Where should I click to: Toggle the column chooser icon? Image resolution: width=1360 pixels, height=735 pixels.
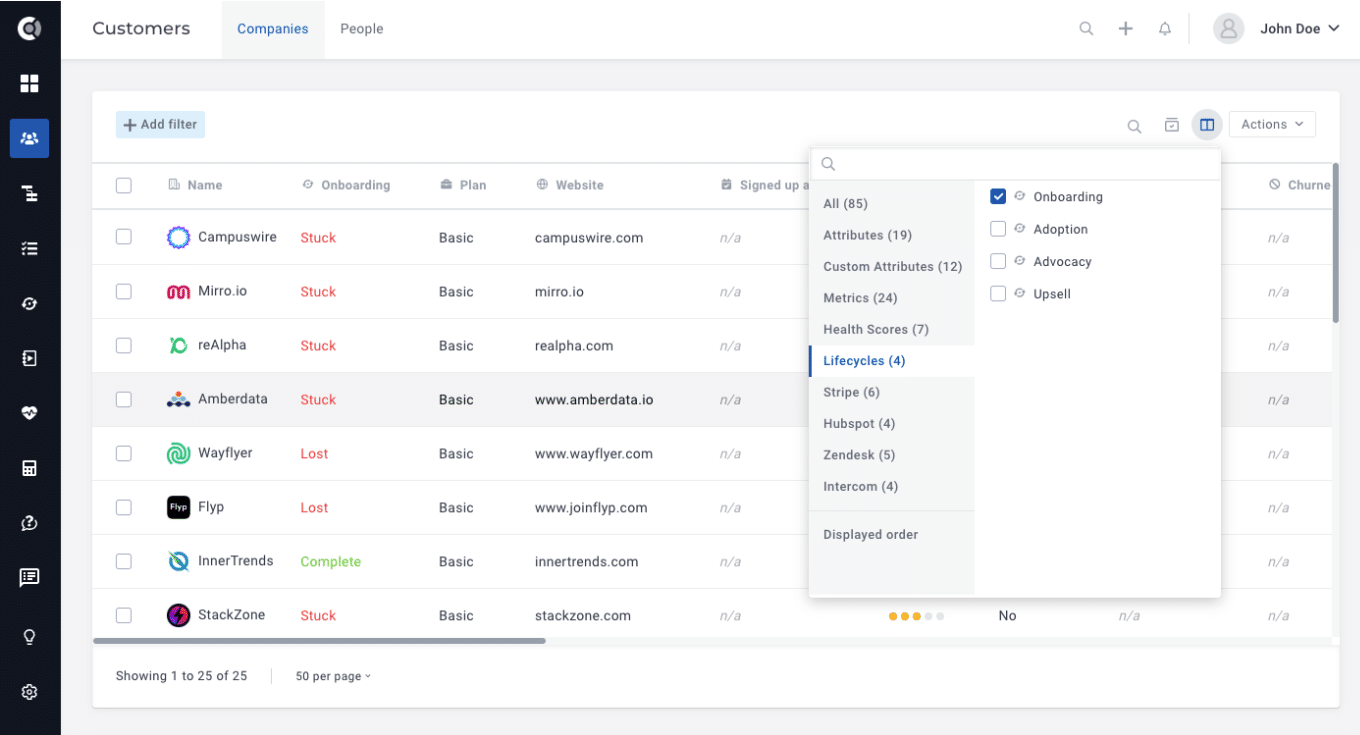pos(1207,125)
